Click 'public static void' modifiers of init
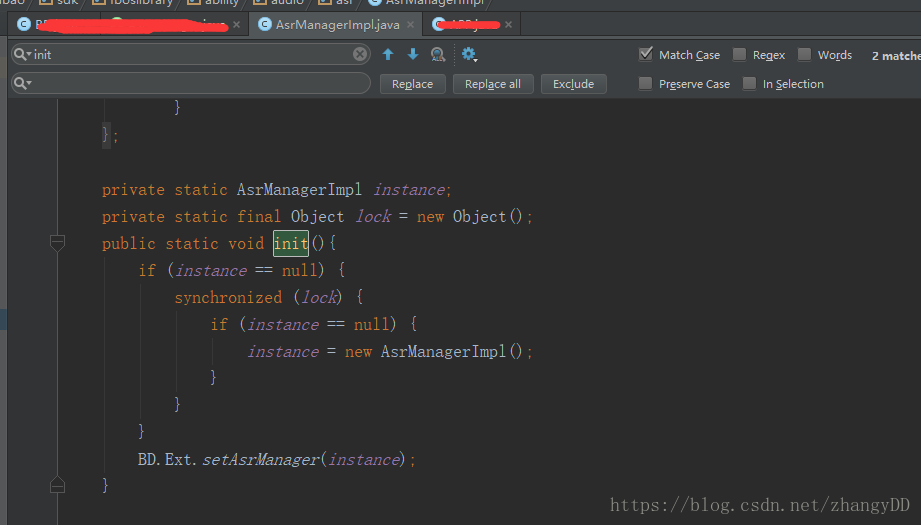This screenshot has height=525, width=921. pos(183,244)
